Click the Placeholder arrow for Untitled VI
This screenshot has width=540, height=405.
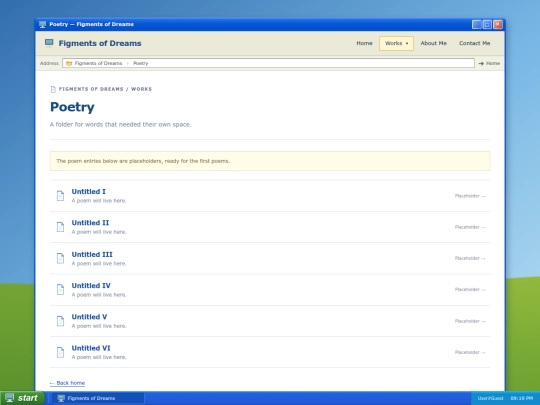470,352
